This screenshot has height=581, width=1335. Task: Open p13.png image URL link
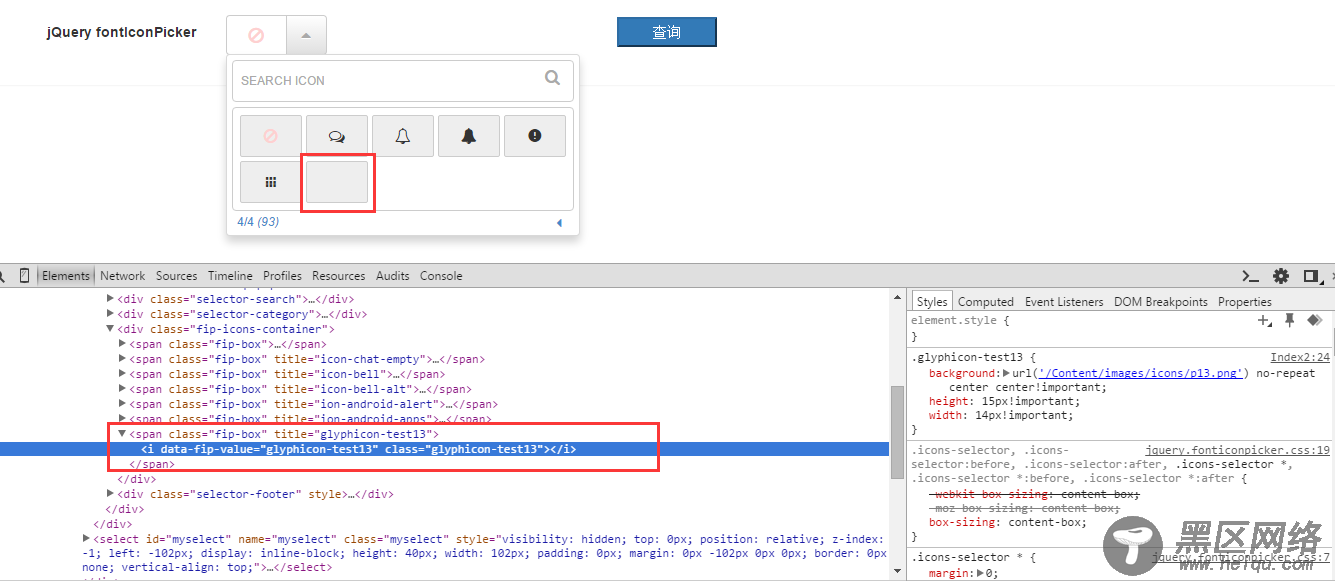(x=1141, y=373)
